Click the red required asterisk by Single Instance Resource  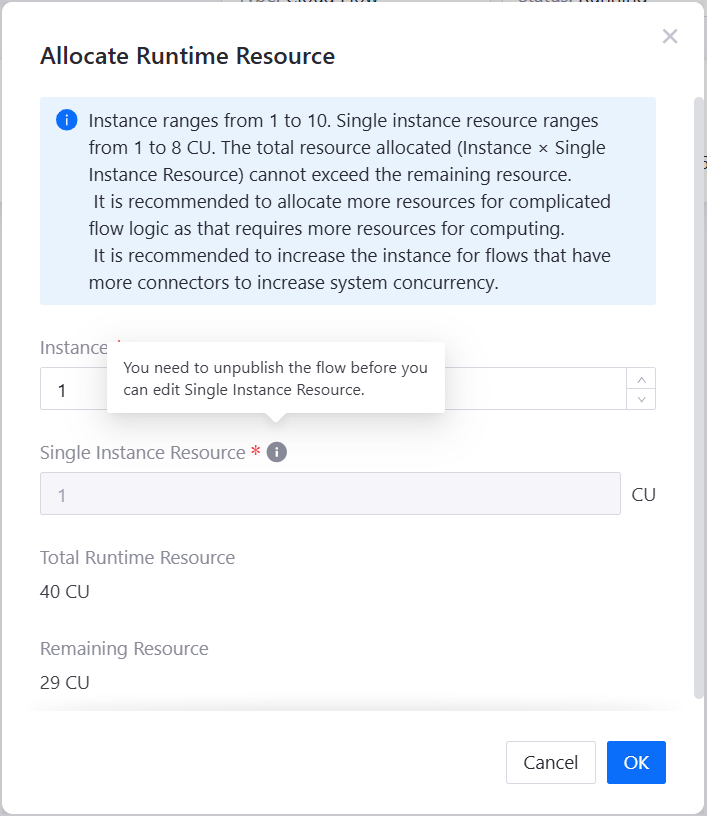[x=256, y=453]
